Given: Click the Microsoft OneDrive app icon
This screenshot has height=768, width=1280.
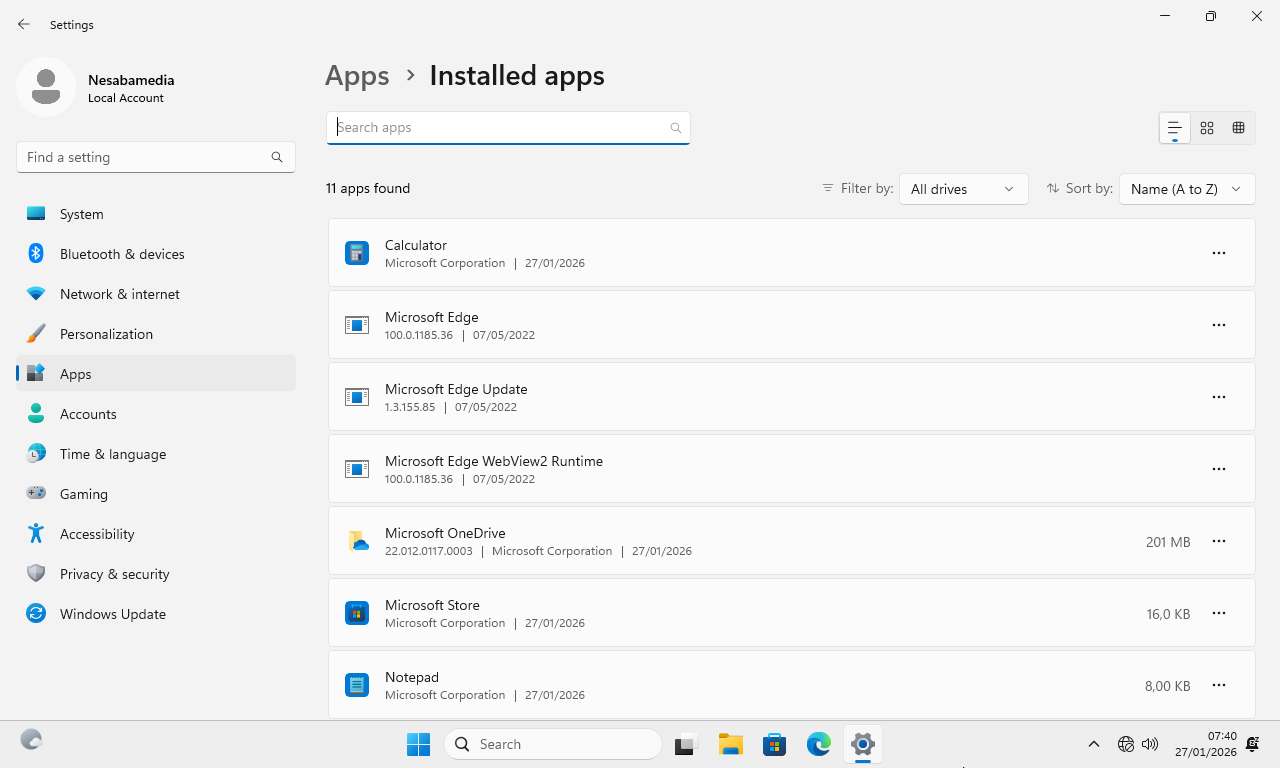Looking at the screenshot, I should coord(357,541).
